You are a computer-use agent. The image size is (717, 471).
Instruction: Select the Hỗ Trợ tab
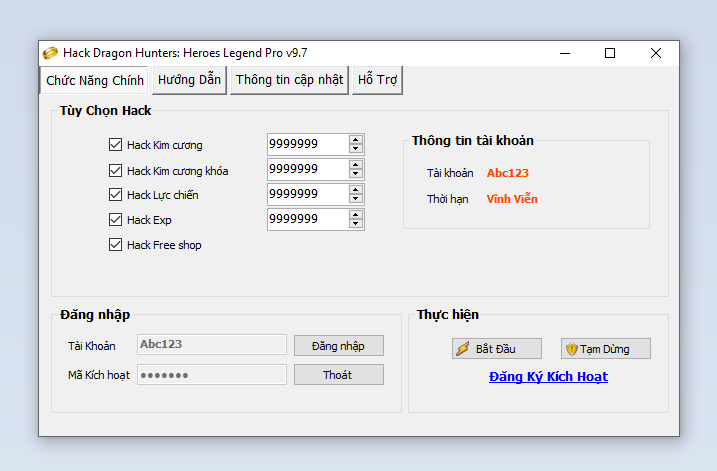(x=379, y=80)
